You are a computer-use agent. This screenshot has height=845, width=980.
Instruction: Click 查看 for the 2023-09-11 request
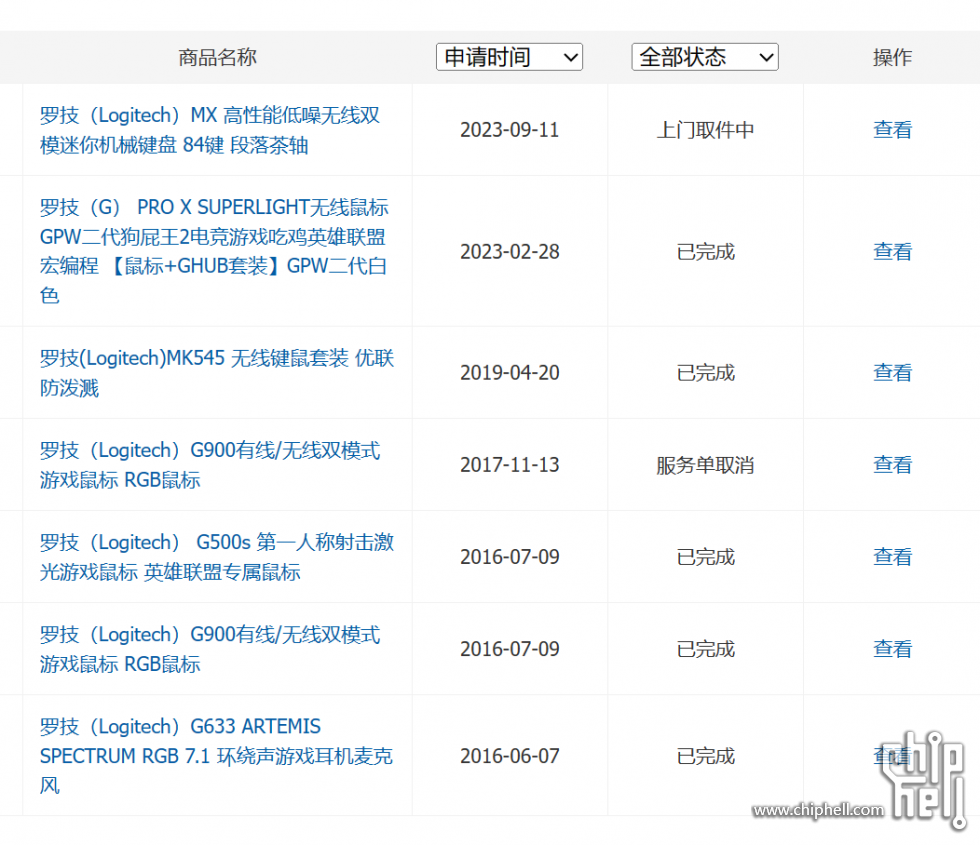[x=892, y=130]
